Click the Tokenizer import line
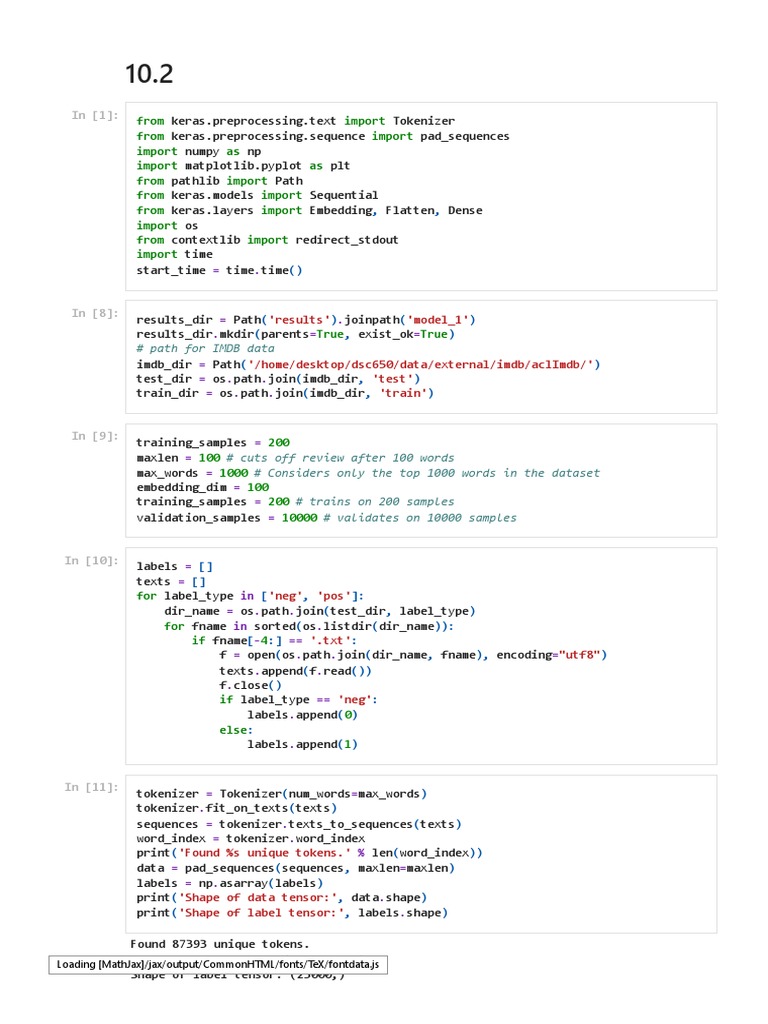The width and height of the screenshot is (768, 1024). (x=295, y=121)
